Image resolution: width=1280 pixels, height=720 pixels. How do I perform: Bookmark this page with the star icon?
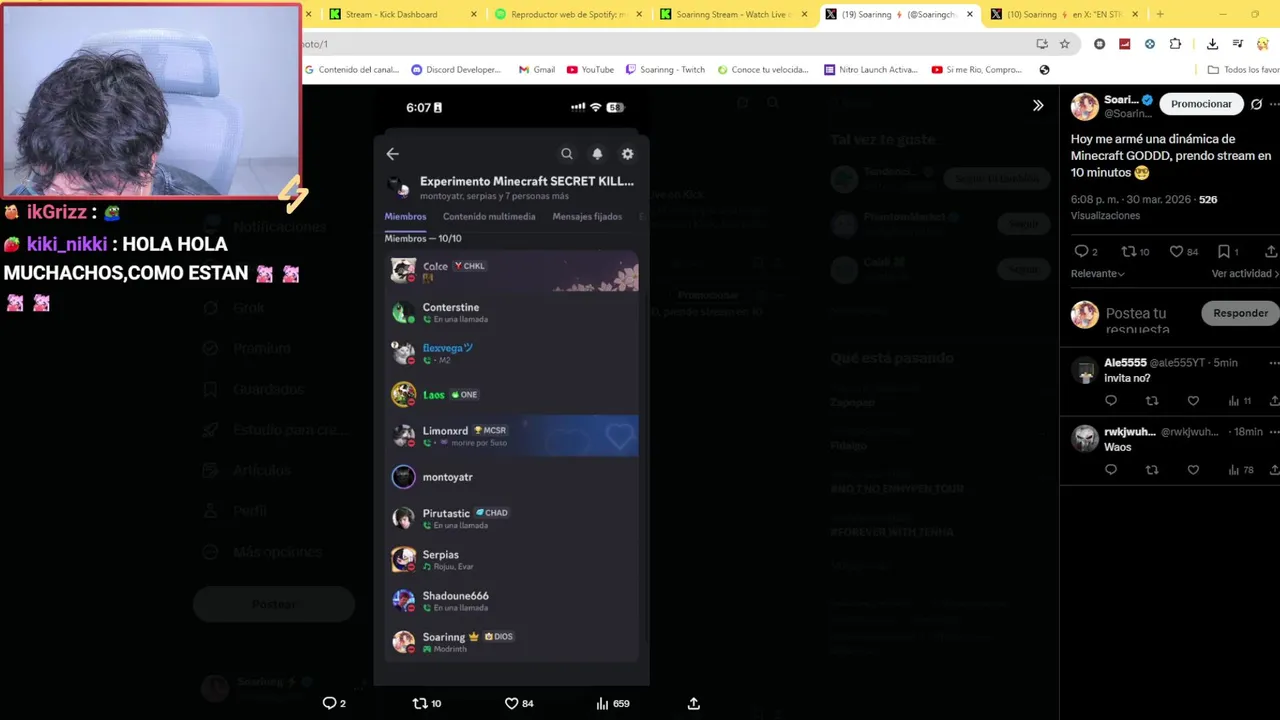tap(1065, 44)
